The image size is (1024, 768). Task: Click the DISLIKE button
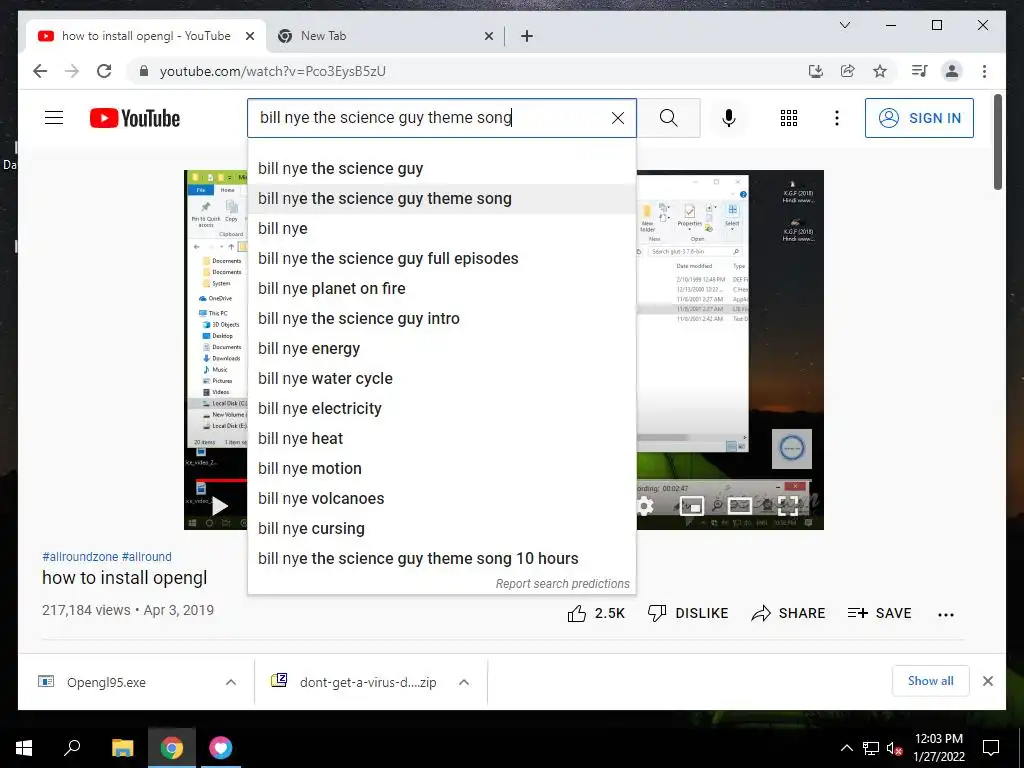point(688,614)
